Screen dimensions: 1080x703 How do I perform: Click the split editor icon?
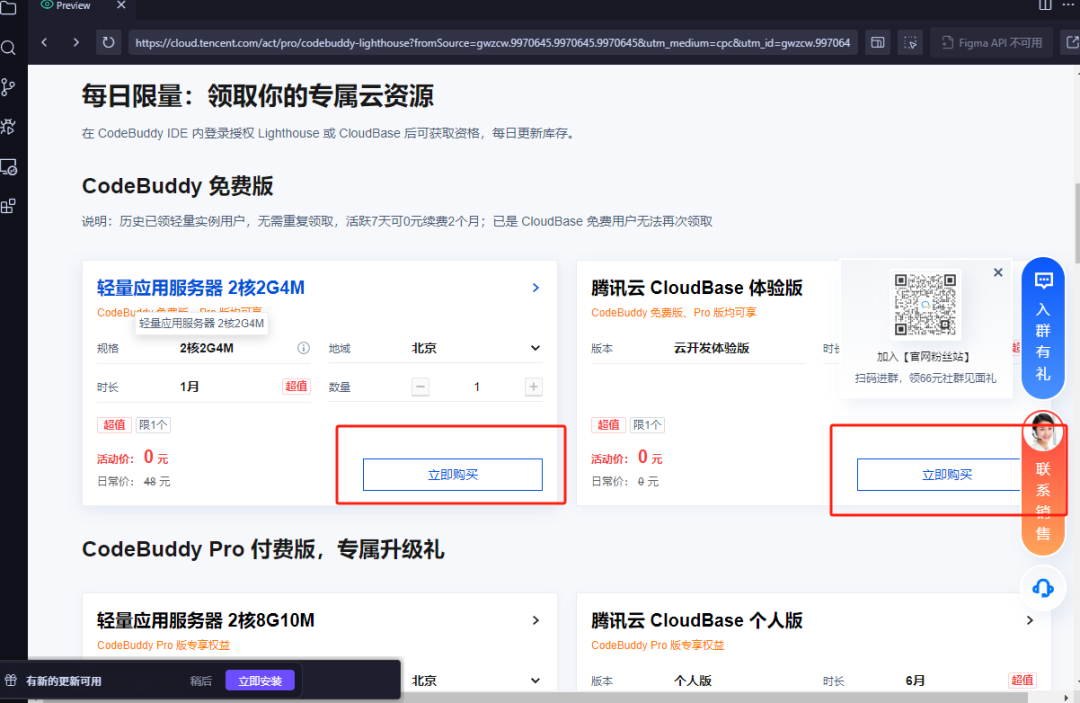(1045, 5)
